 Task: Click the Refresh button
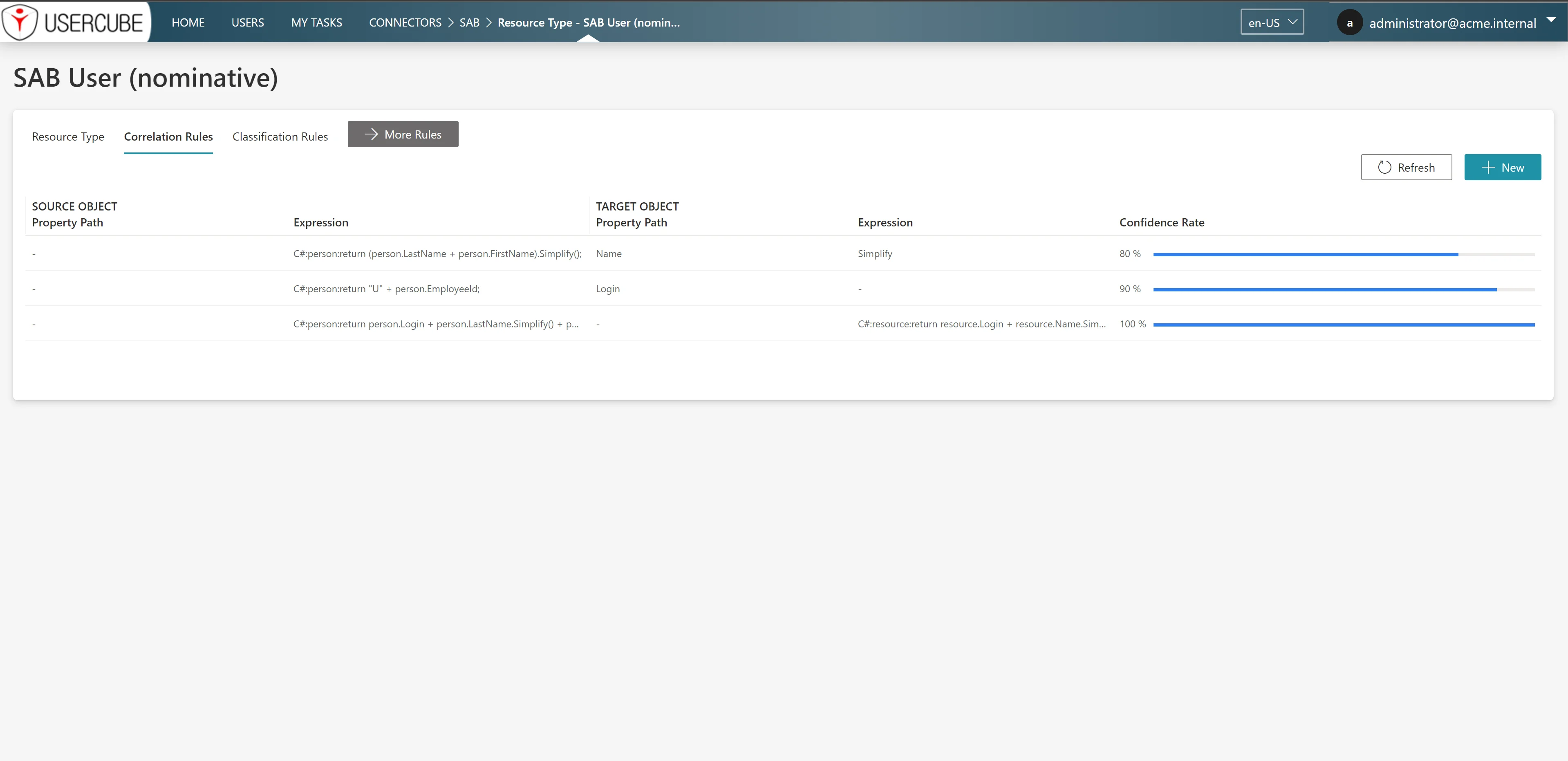pos(1406,168)
